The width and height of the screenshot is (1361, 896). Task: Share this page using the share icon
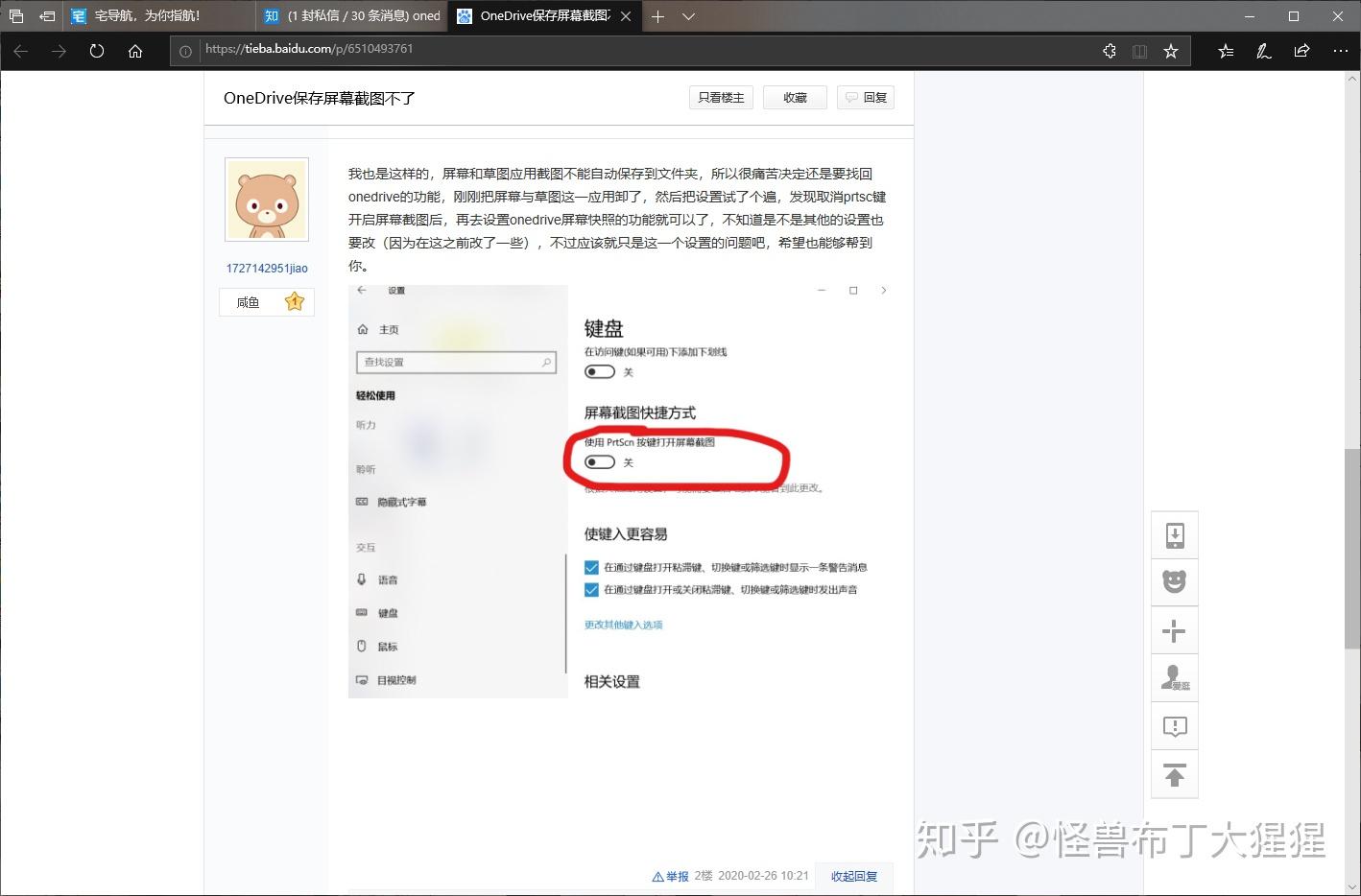point(1302,51)
